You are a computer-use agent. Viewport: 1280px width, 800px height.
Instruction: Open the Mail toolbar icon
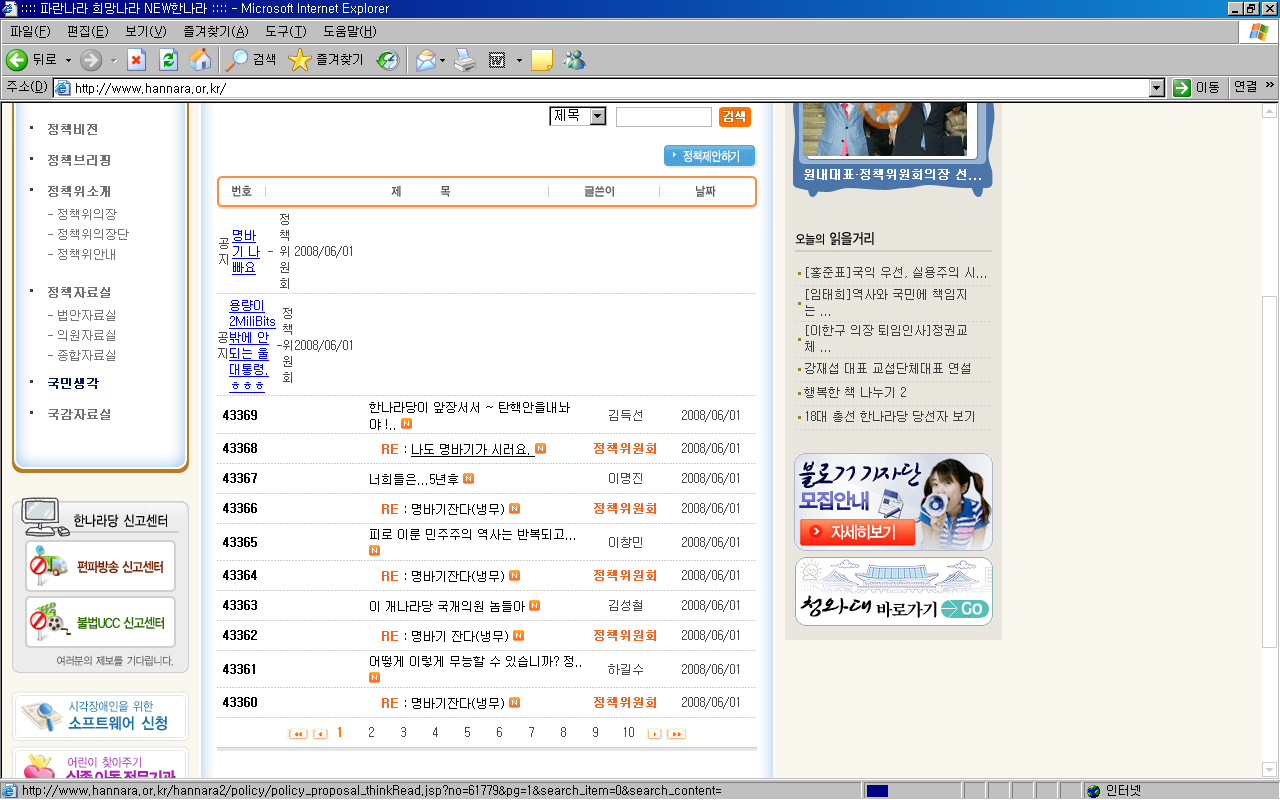[426, 60]
